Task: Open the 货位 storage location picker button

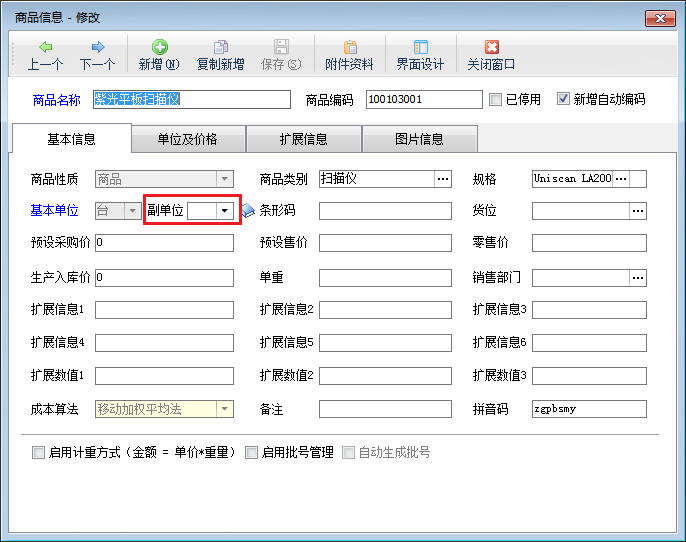Action: click(x=638, y=210)
